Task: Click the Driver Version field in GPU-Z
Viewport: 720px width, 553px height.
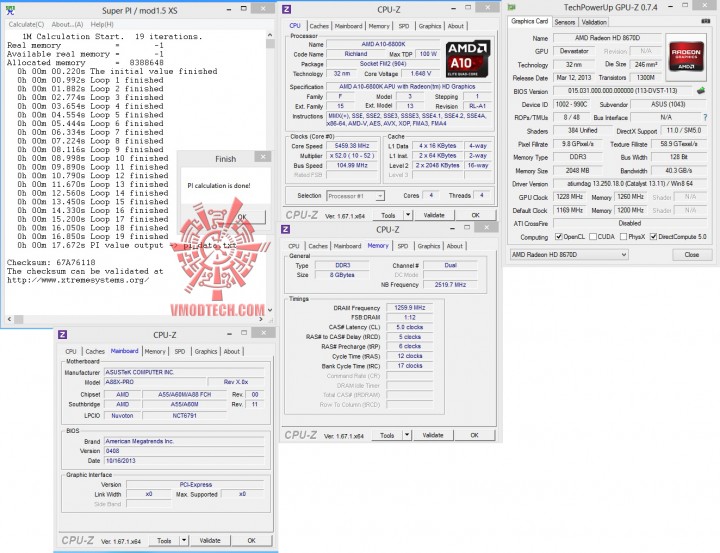Action: [630, 184]
